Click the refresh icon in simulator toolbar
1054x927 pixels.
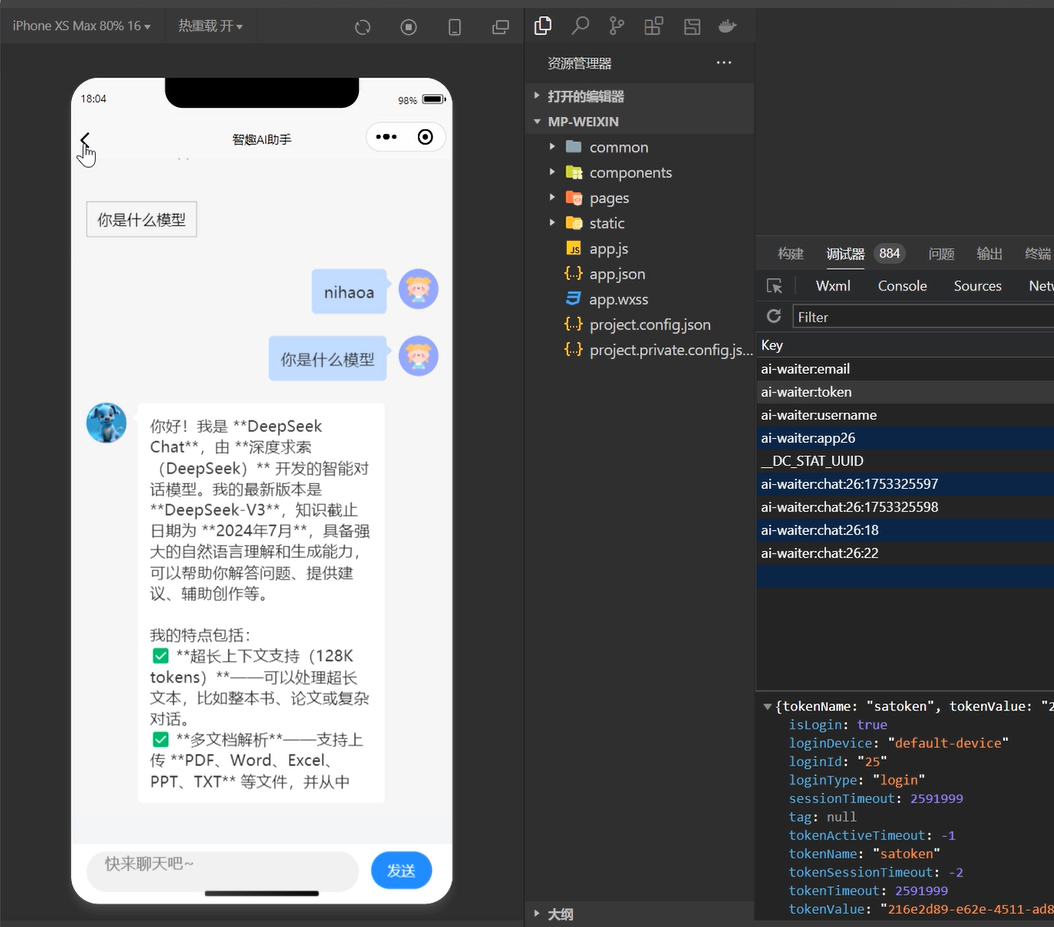point(362,27)
